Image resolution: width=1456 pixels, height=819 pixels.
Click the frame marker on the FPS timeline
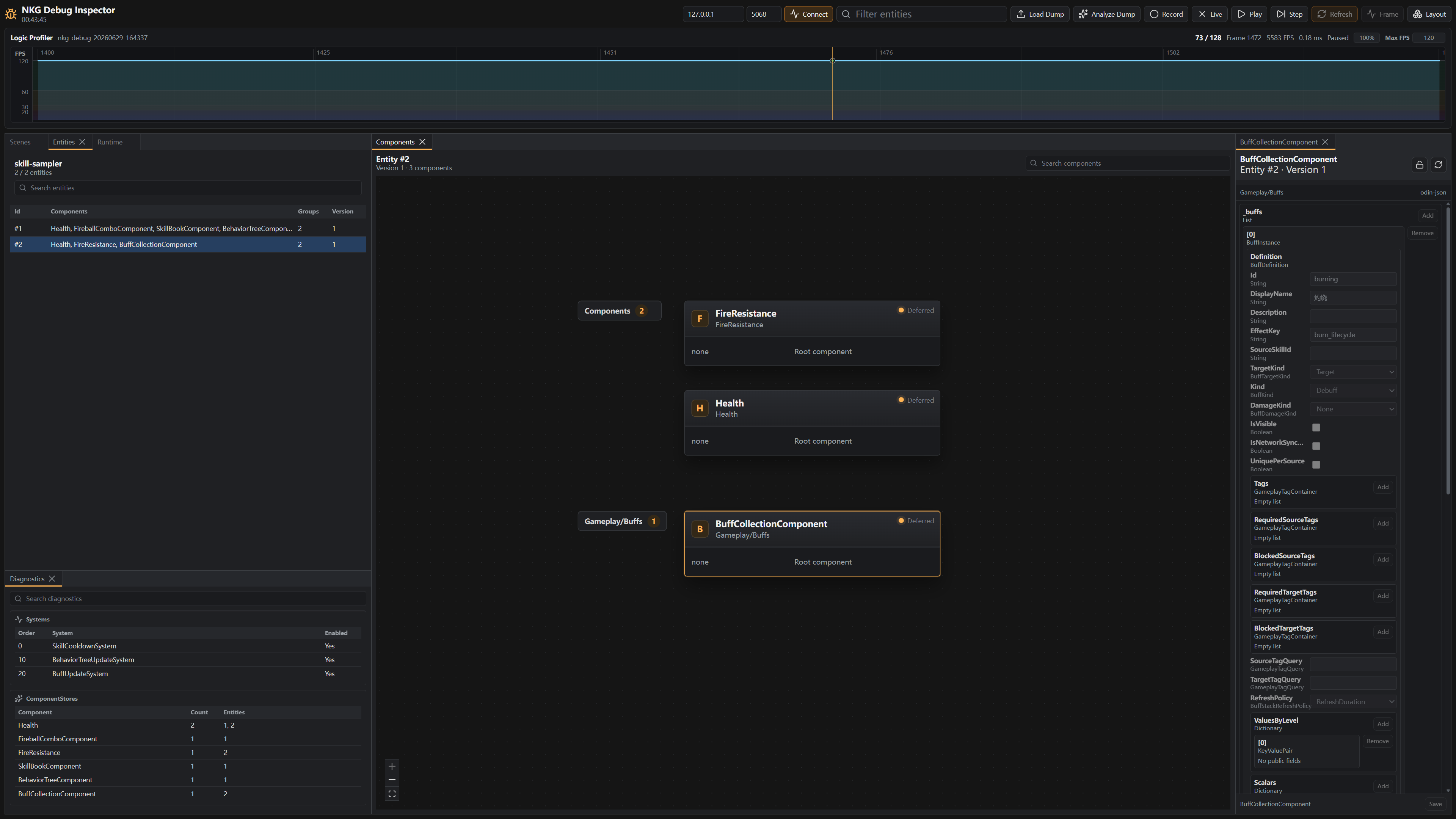(833, 61)
